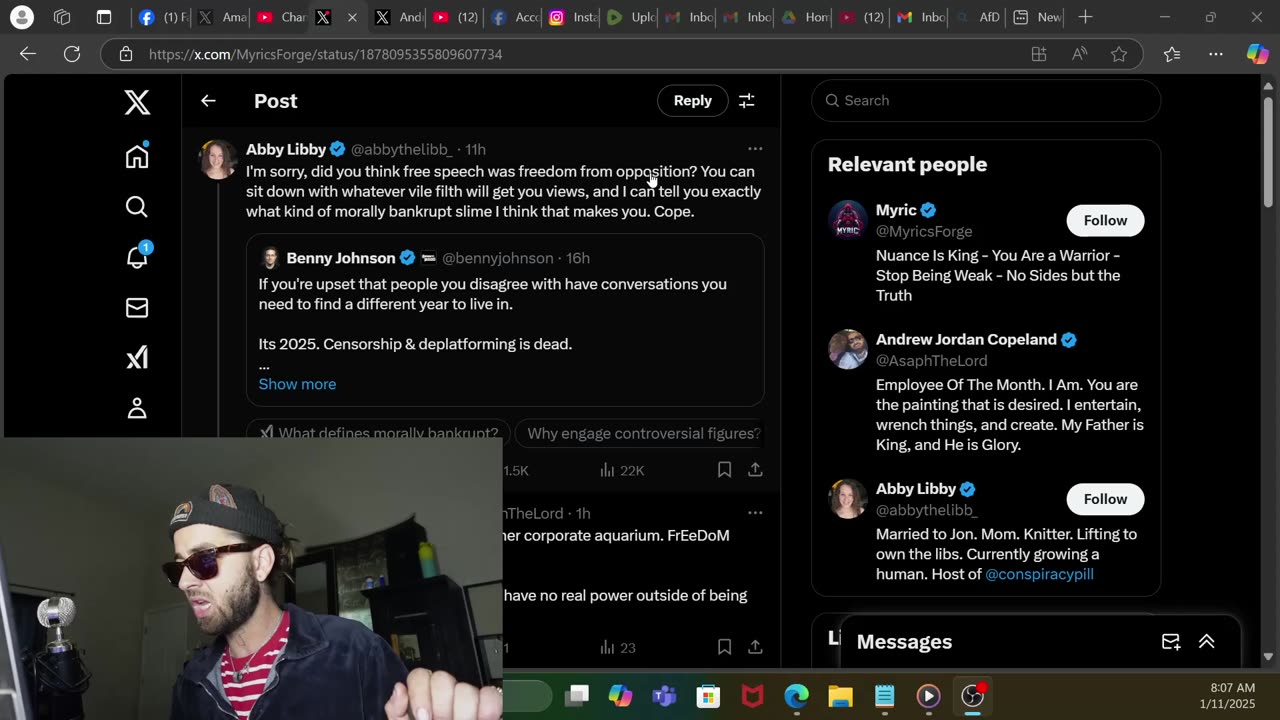Click the browser address bar URL
Image resolution: width=1280 pixels, height=720 pixels.
(x=325, y=54)
